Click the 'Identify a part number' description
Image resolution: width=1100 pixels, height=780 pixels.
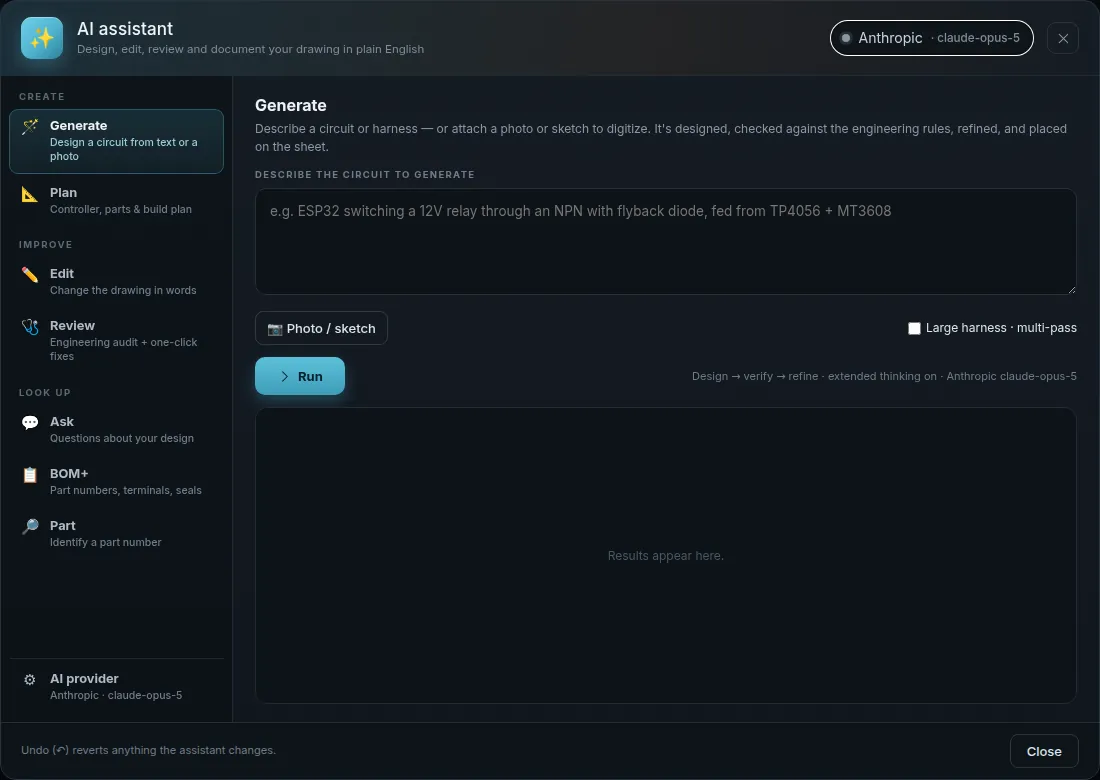tap(105, 542)
